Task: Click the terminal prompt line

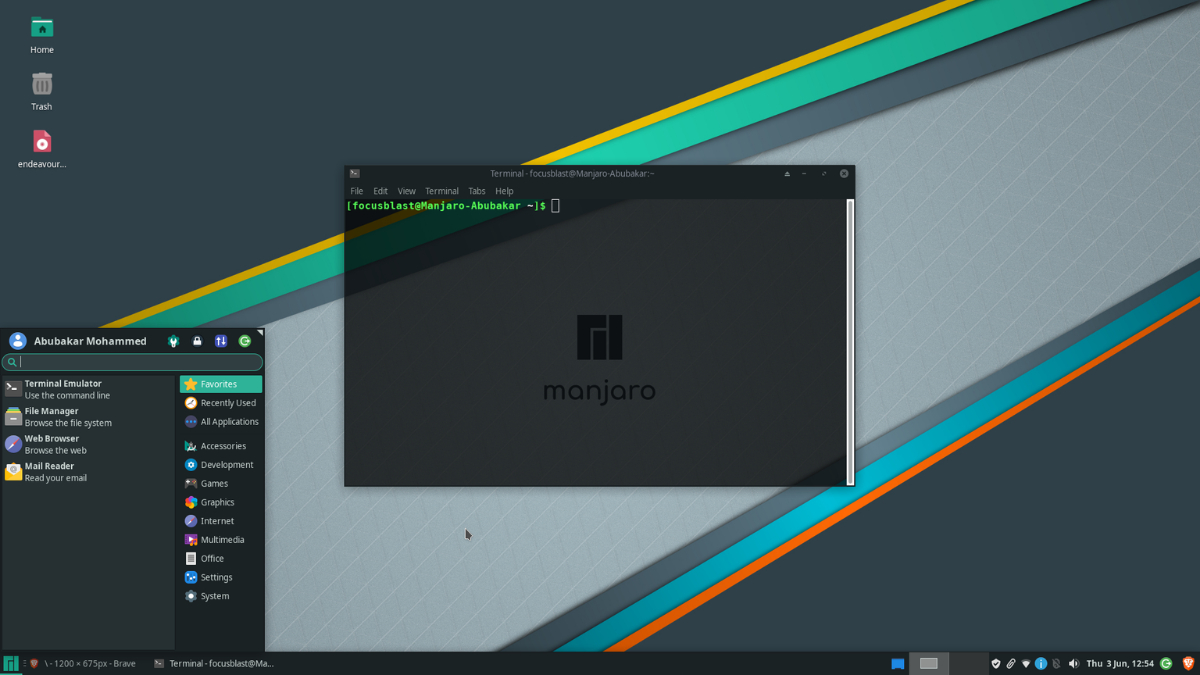Action: tap(453, 206)
